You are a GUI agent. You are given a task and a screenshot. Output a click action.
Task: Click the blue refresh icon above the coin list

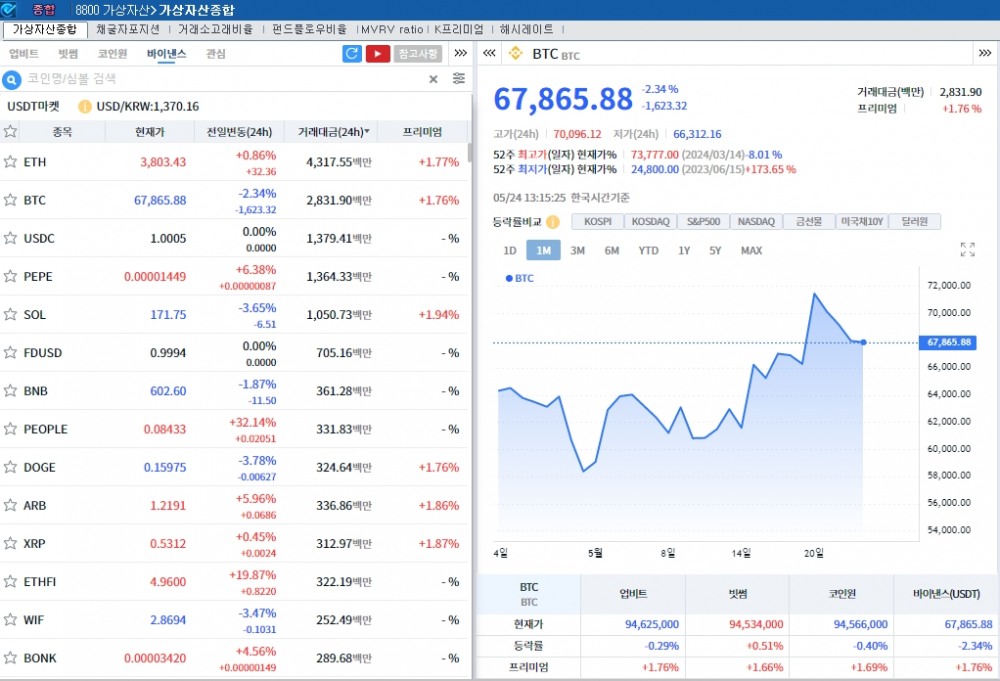pos(351,53)
